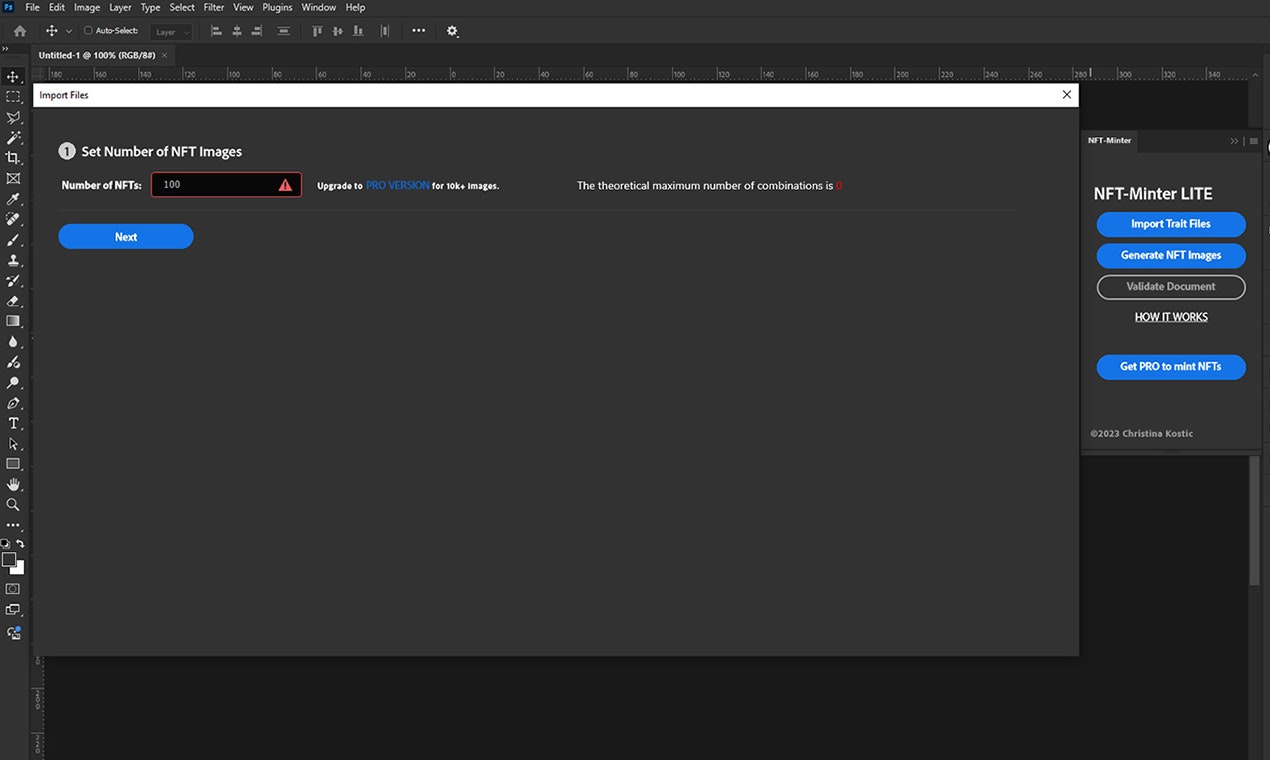Align left edges in options bar

coord(216,31)
